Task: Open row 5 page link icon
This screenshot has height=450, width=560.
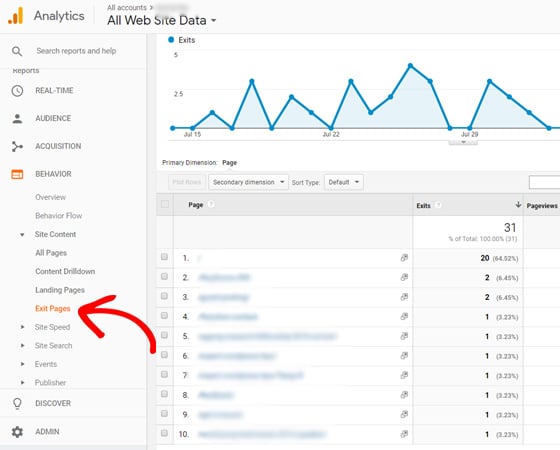Action: pos(404,336)
